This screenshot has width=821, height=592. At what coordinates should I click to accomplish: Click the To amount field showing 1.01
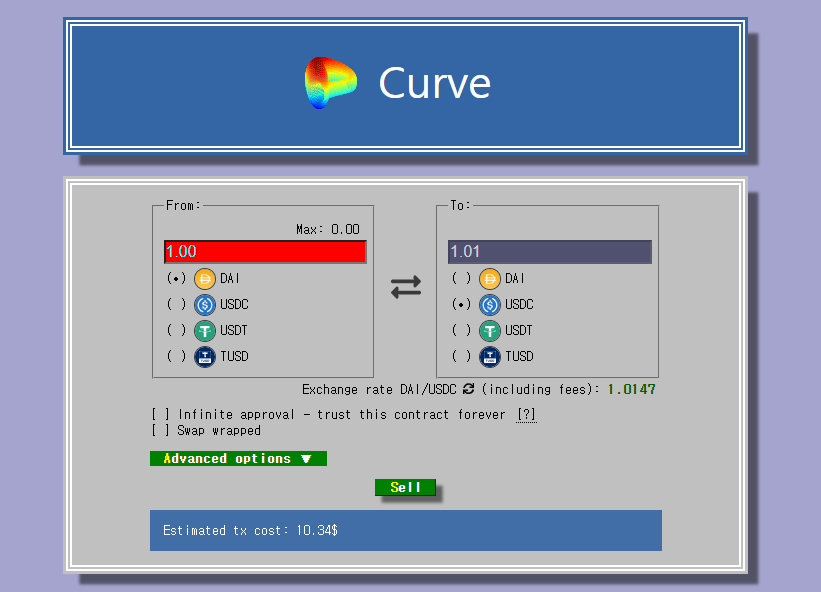coord(550,252)
